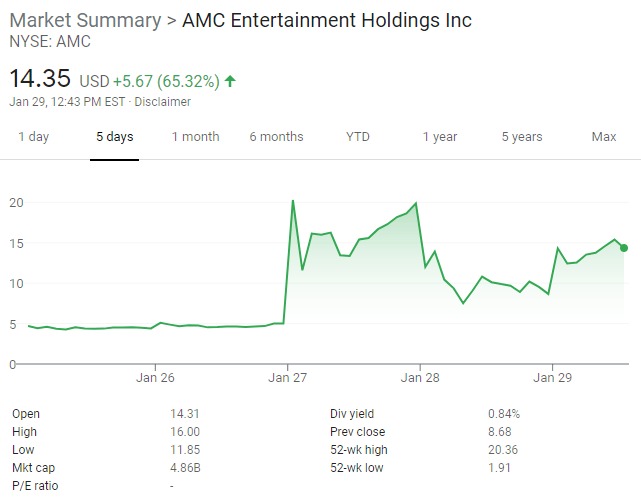Switch to 1 month range

click(195, 137)
